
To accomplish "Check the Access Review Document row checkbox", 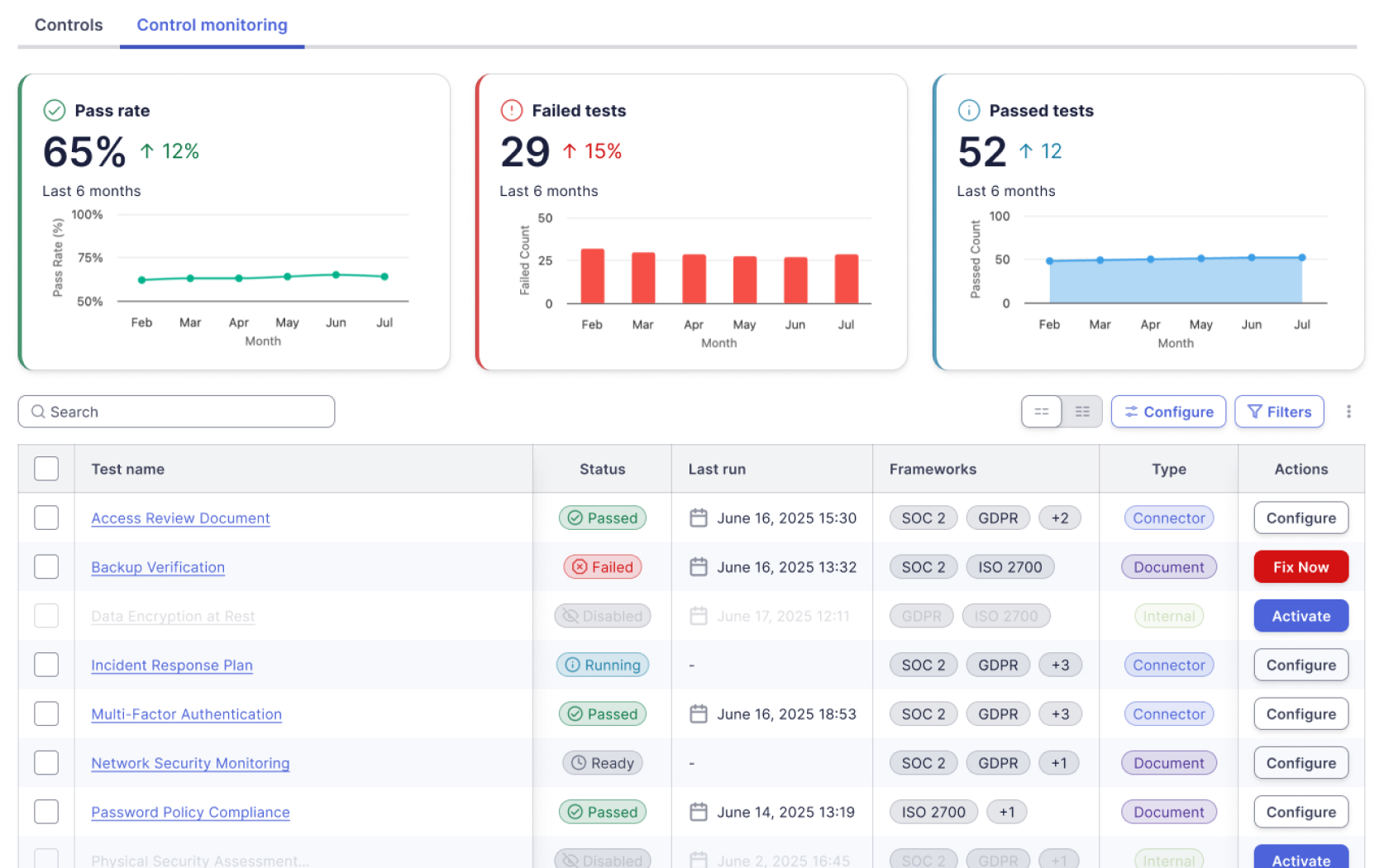I will (46, 518).
